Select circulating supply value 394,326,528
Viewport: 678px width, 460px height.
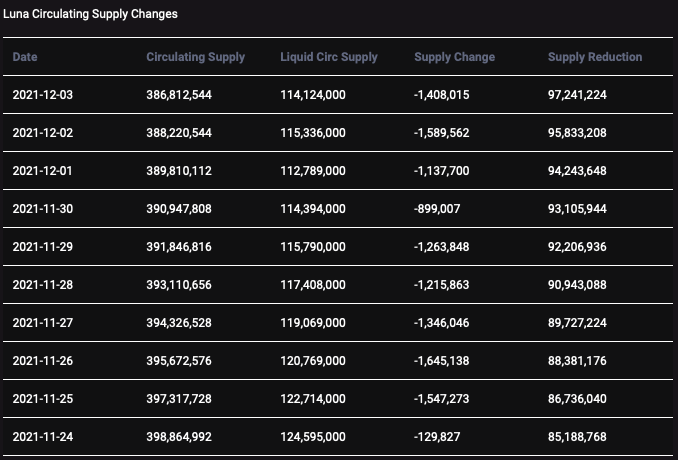click(179, 323)
